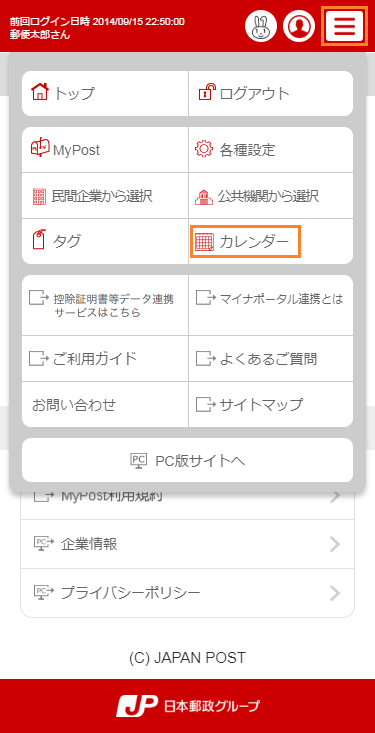This screenshot has width=375, height=733.
Task: Open マイナポータル連携とは link
Action: coord(271,305)
